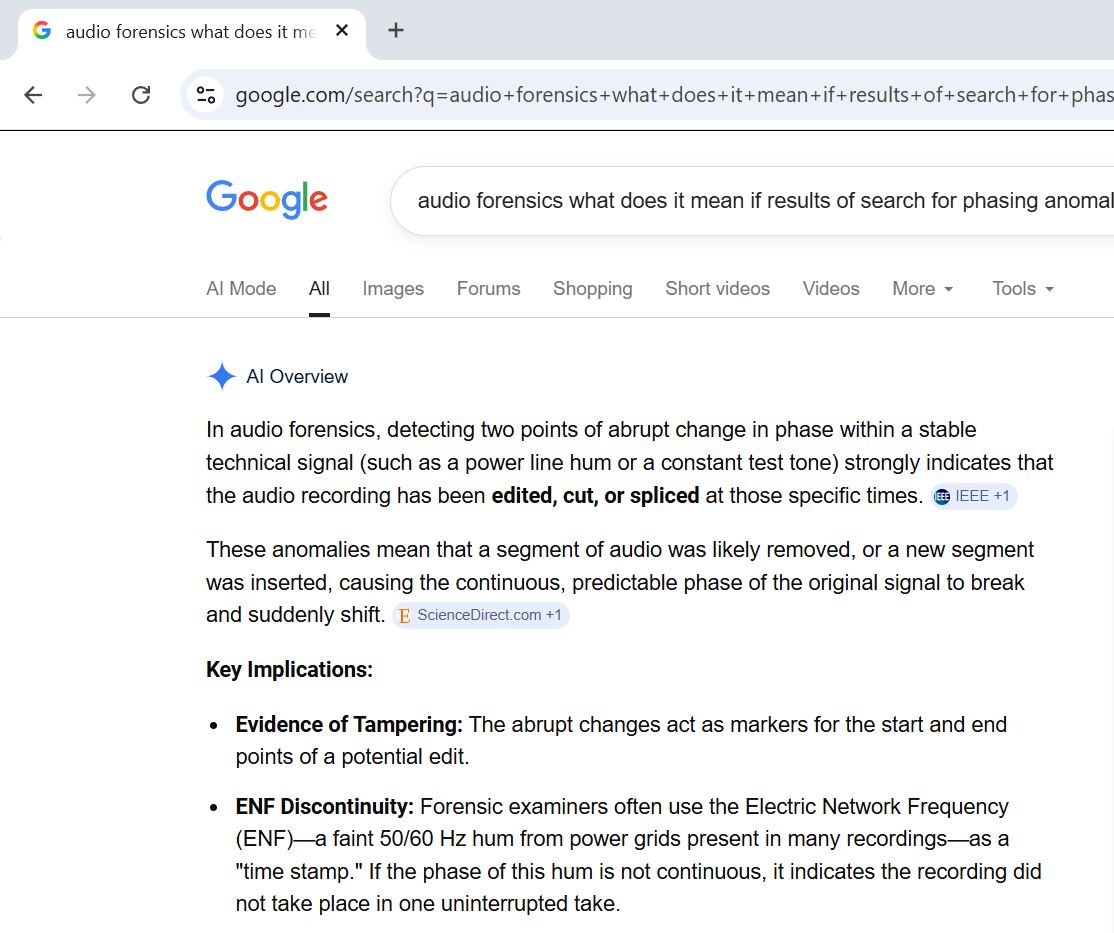
Task: Reload the current page
Action: click(141, 95)
